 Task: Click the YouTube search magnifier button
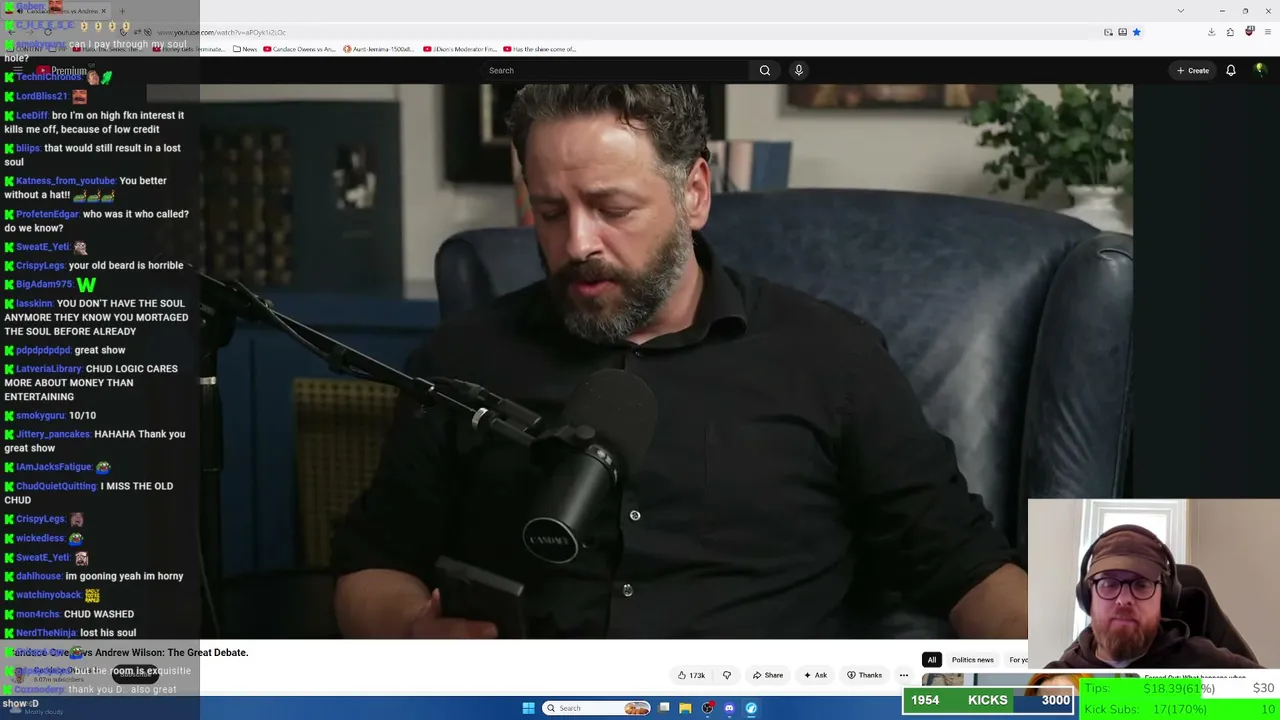point(765,70)
